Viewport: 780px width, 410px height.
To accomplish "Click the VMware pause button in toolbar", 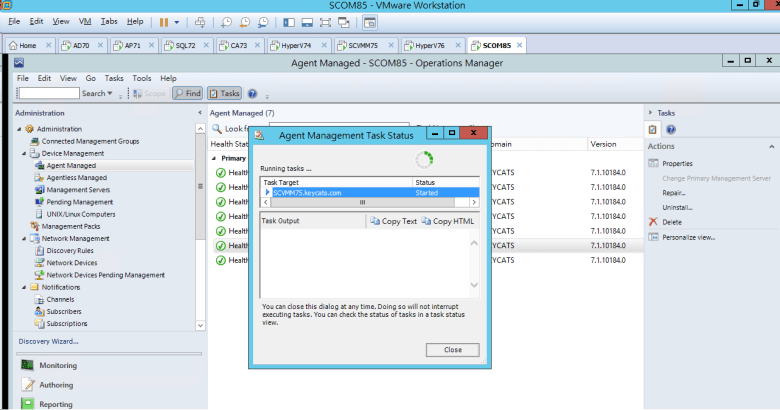I will (x=164, y=21).
